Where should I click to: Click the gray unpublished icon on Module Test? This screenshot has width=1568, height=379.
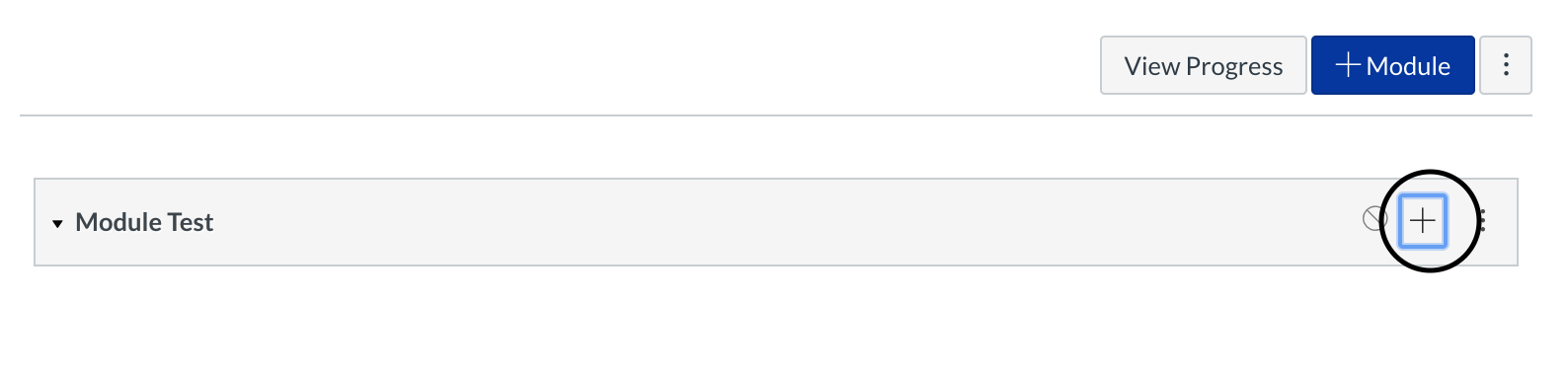(1374, 219)
